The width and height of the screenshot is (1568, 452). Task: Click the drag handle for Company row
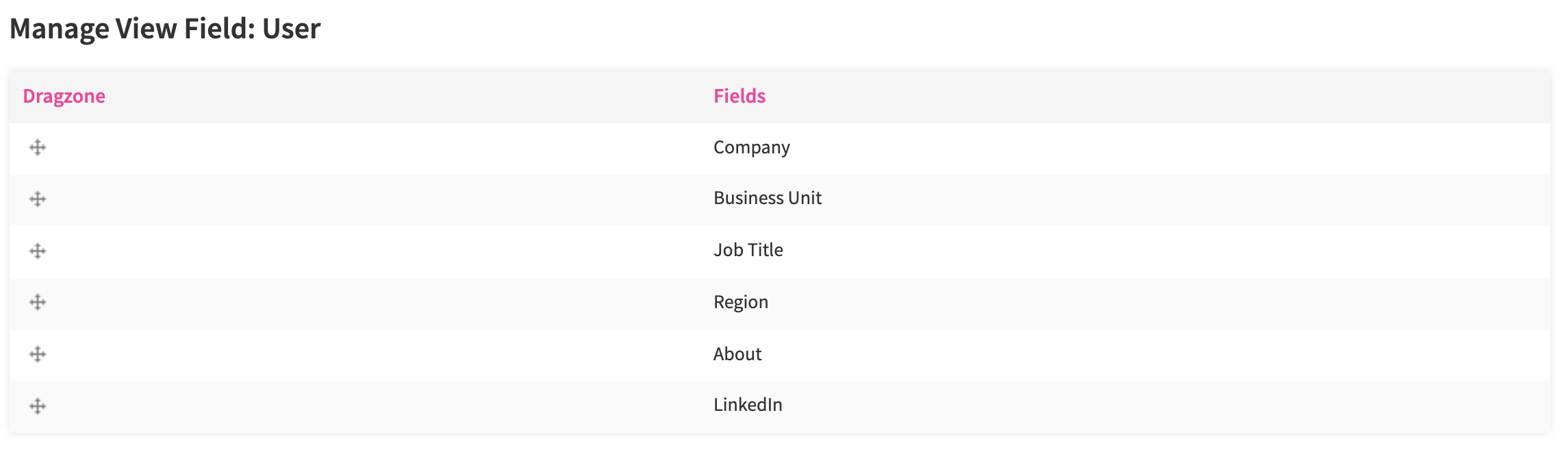point(38,148)
